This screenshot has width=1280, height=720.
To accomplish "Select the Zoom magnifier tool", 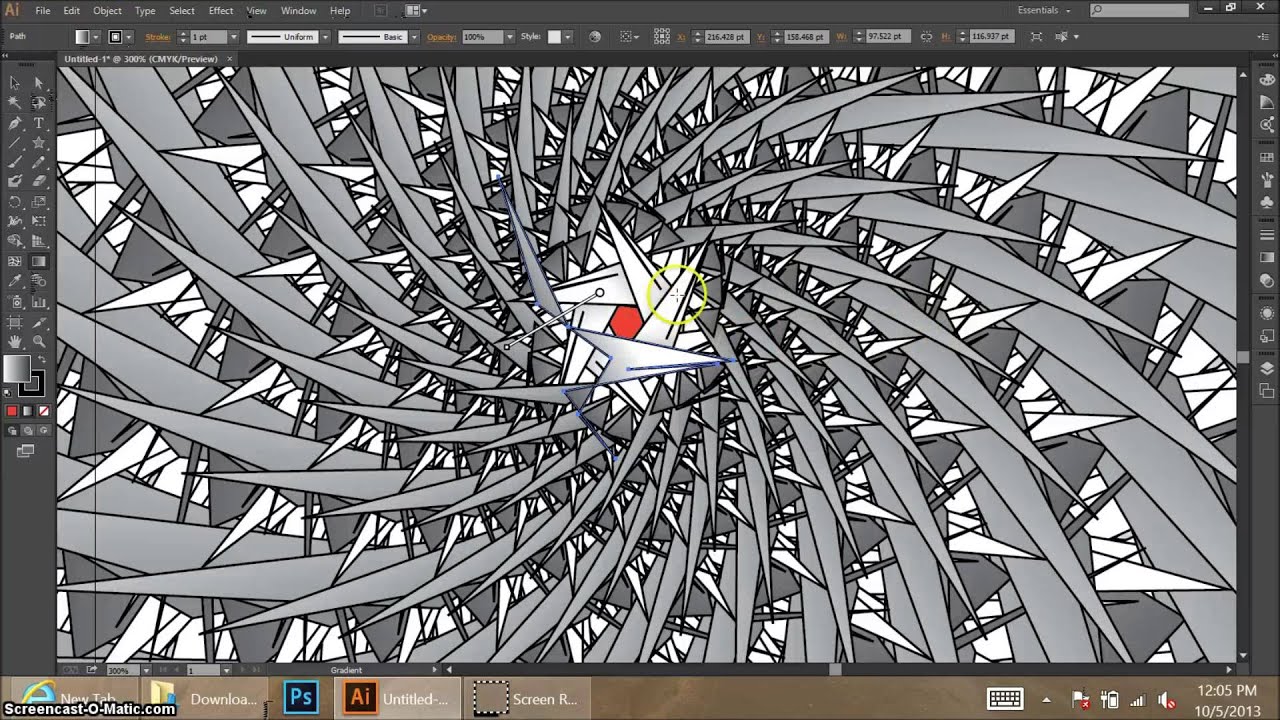I will (39, 342).
